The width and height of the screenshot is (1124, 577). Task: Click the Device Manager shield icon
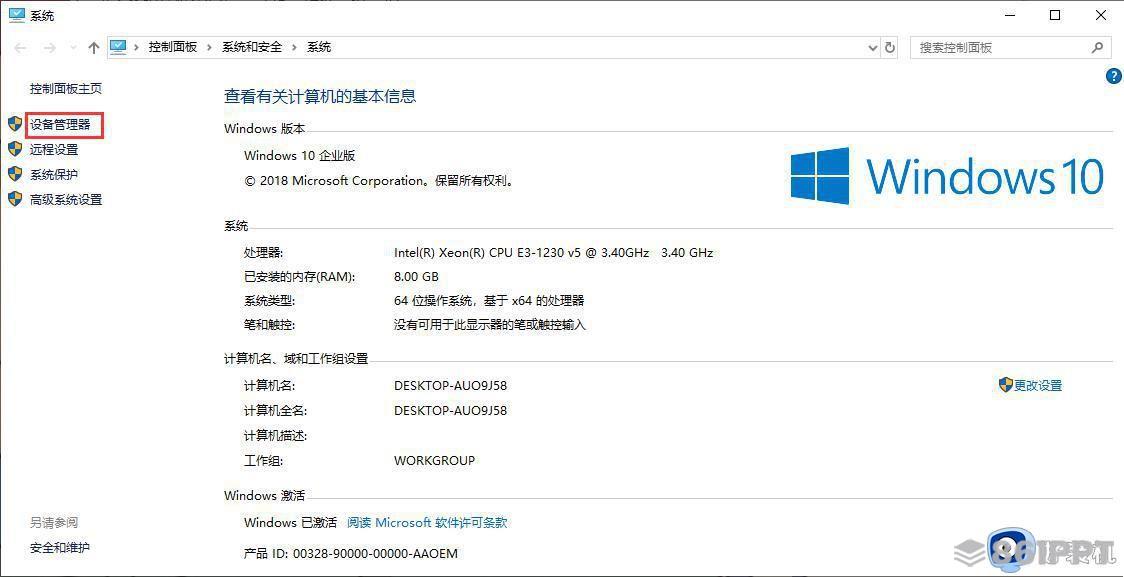click(x=15, y=124)
